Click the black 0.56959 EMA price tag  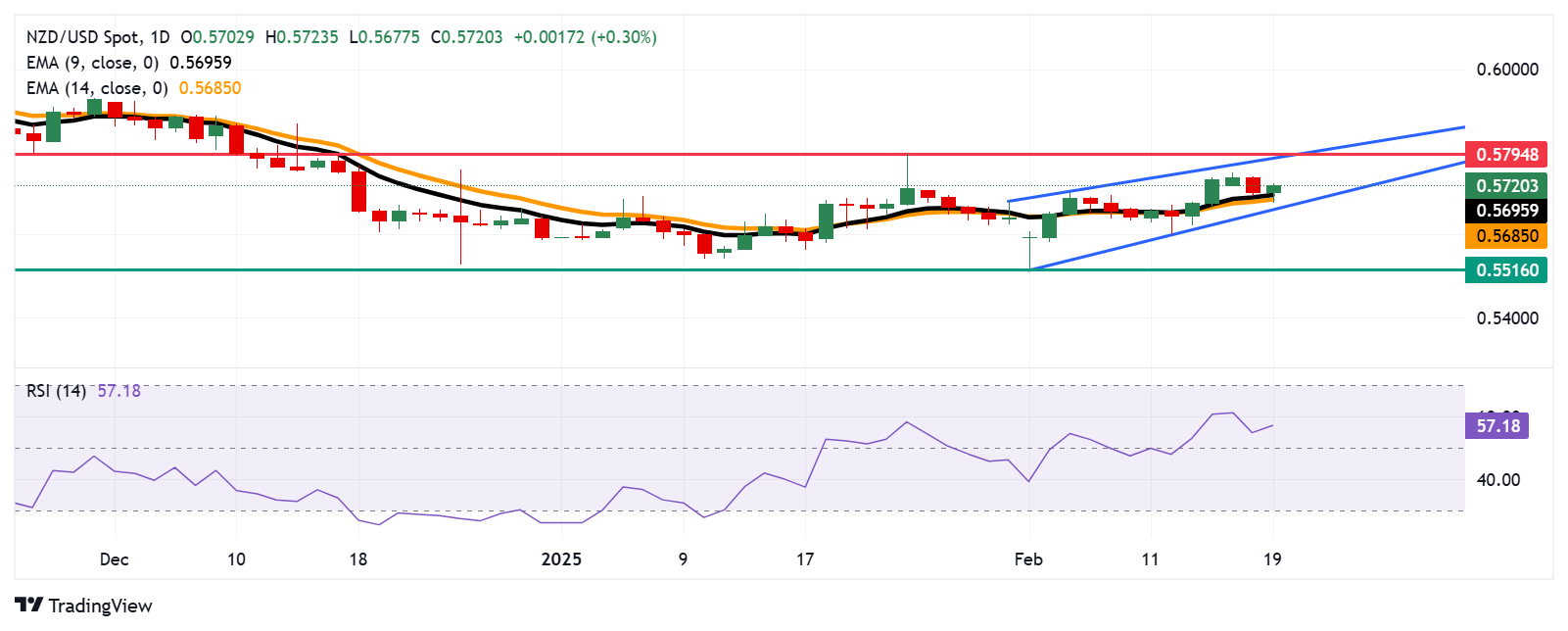1506,211
